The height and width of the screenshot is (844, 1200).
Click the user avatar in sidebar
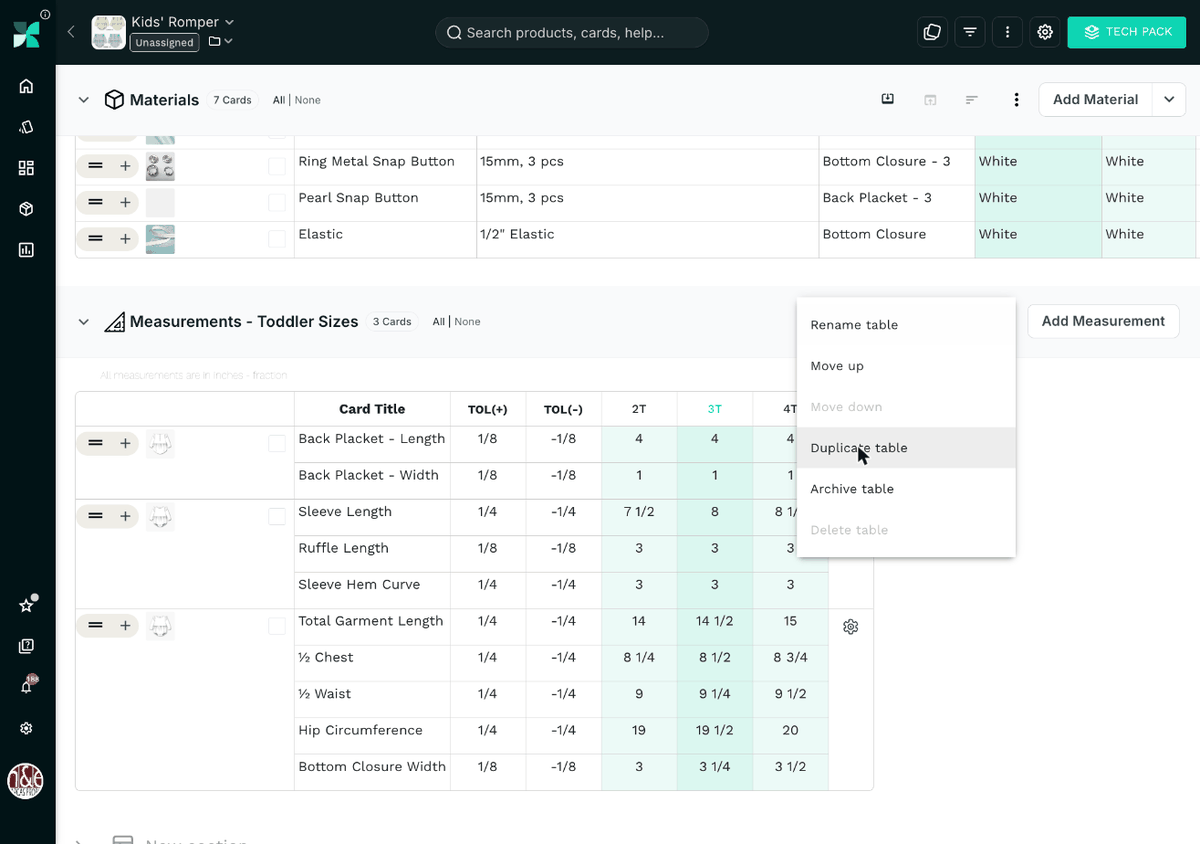(25, 781)
